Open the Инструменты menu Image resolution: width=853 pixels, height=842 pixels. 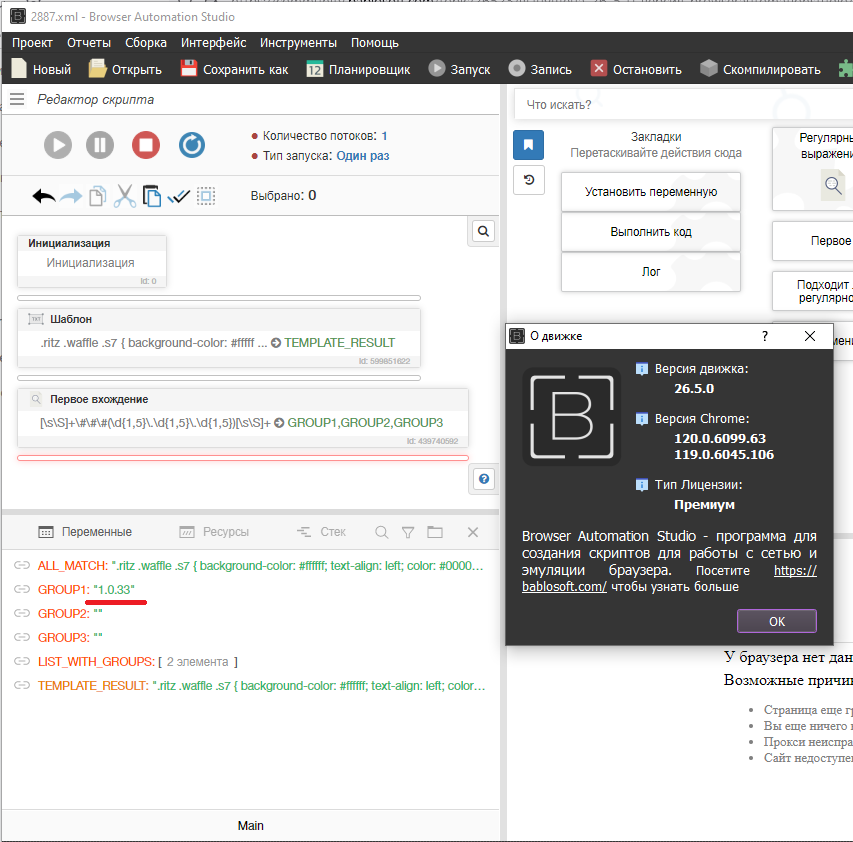298,43
